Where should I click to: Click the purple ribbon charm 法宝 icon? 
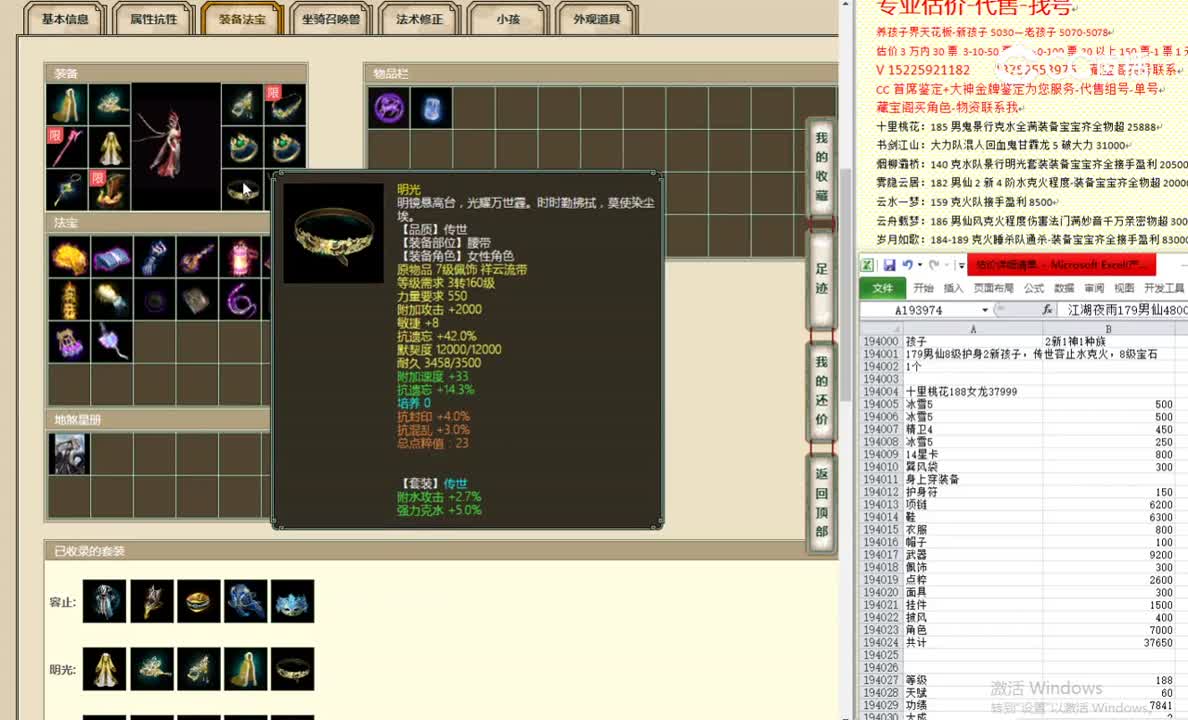pos(112,343)
